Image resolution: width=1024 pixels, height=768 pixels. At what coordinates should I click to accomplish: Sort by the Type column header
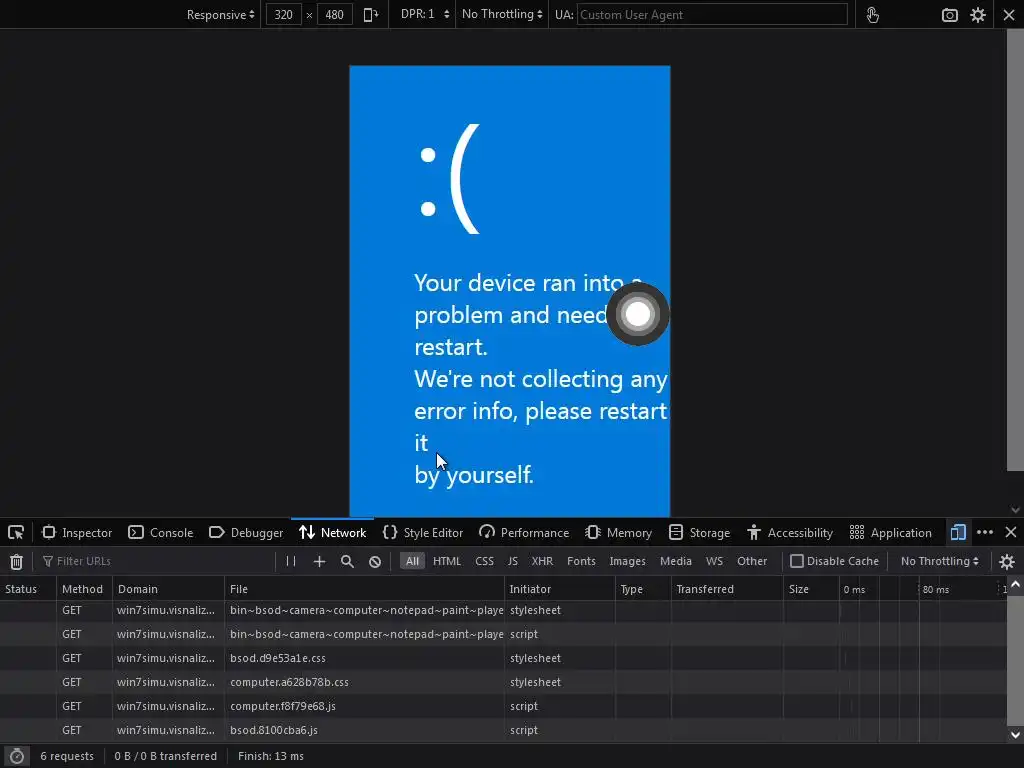coord(643,589)
